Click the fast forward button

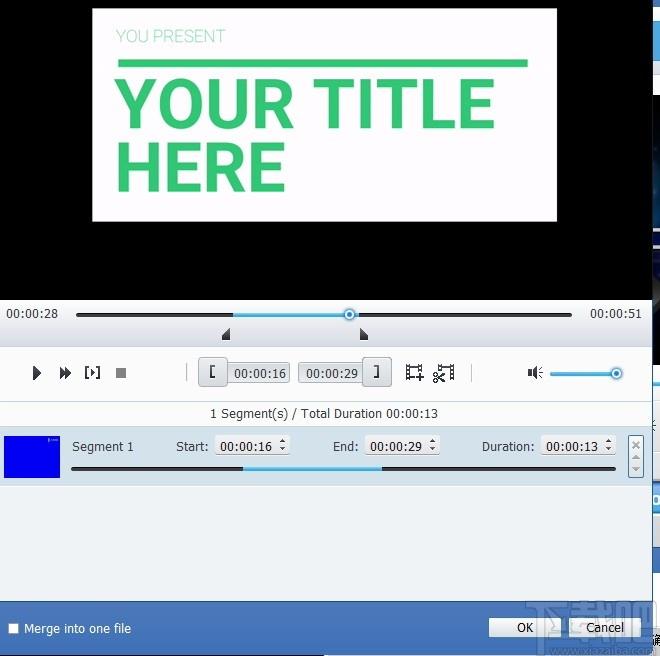pyautogui.click(x=65, y=373)
